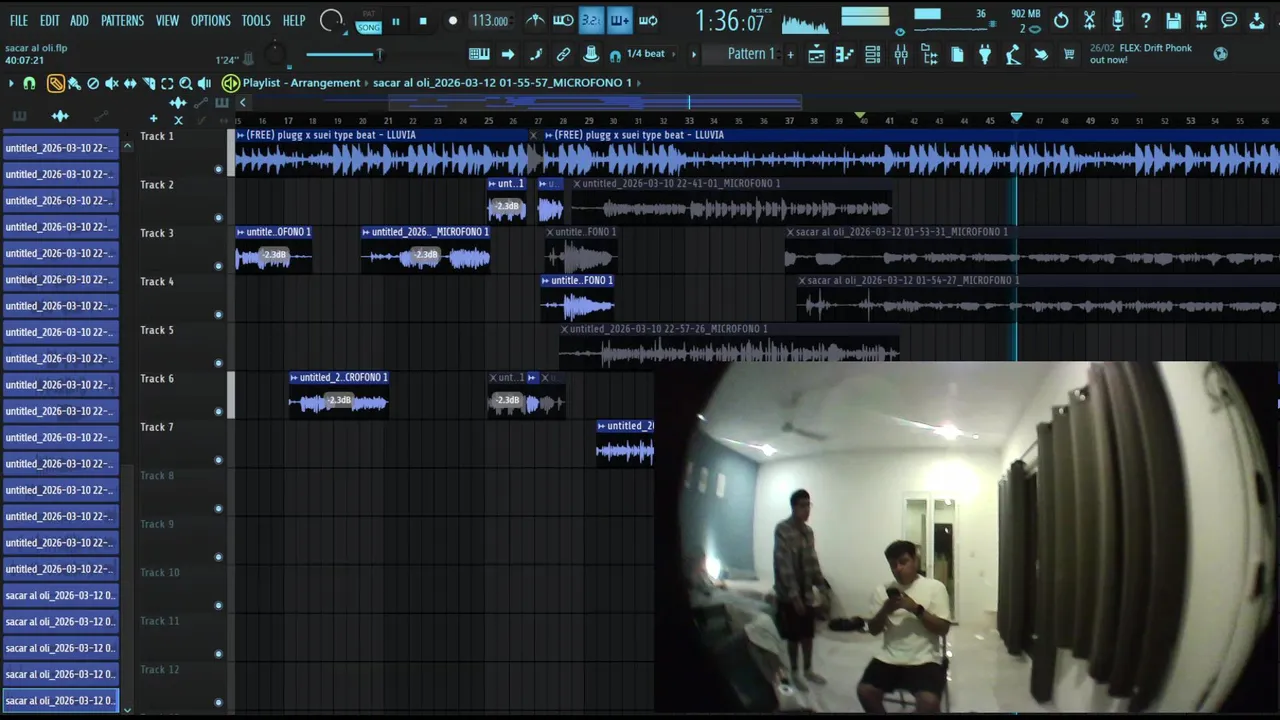Open the Playlist view icon

pyautogui.click(x=816, y=55)
